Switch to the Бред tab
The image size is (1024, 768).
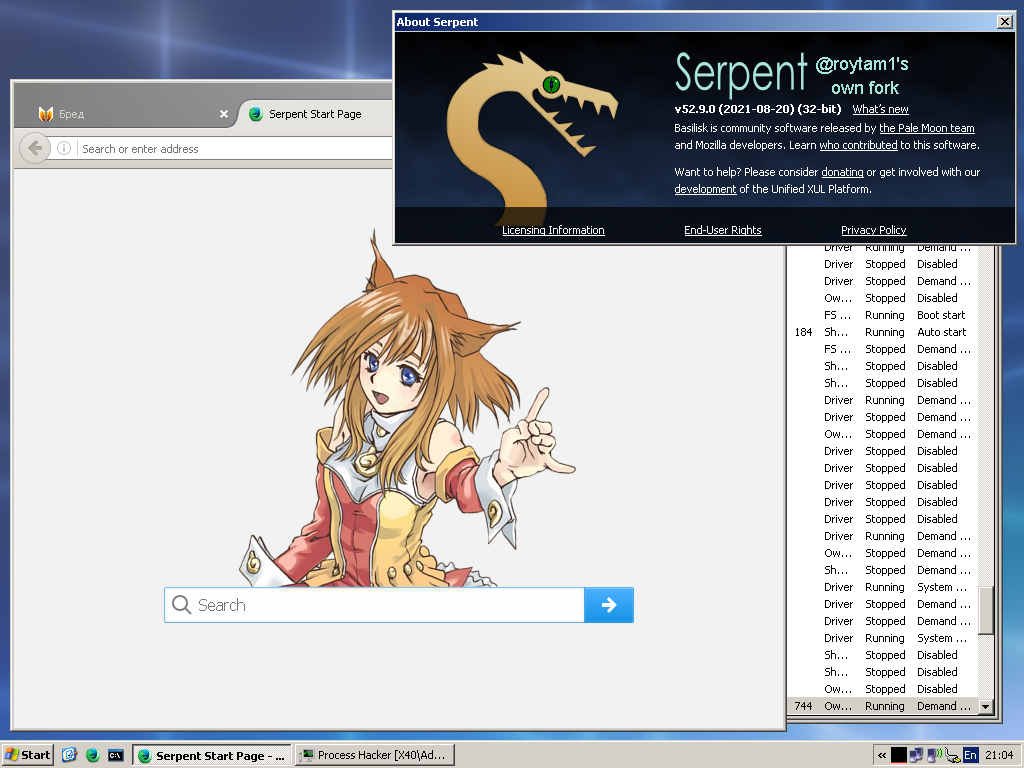[131, 114]
